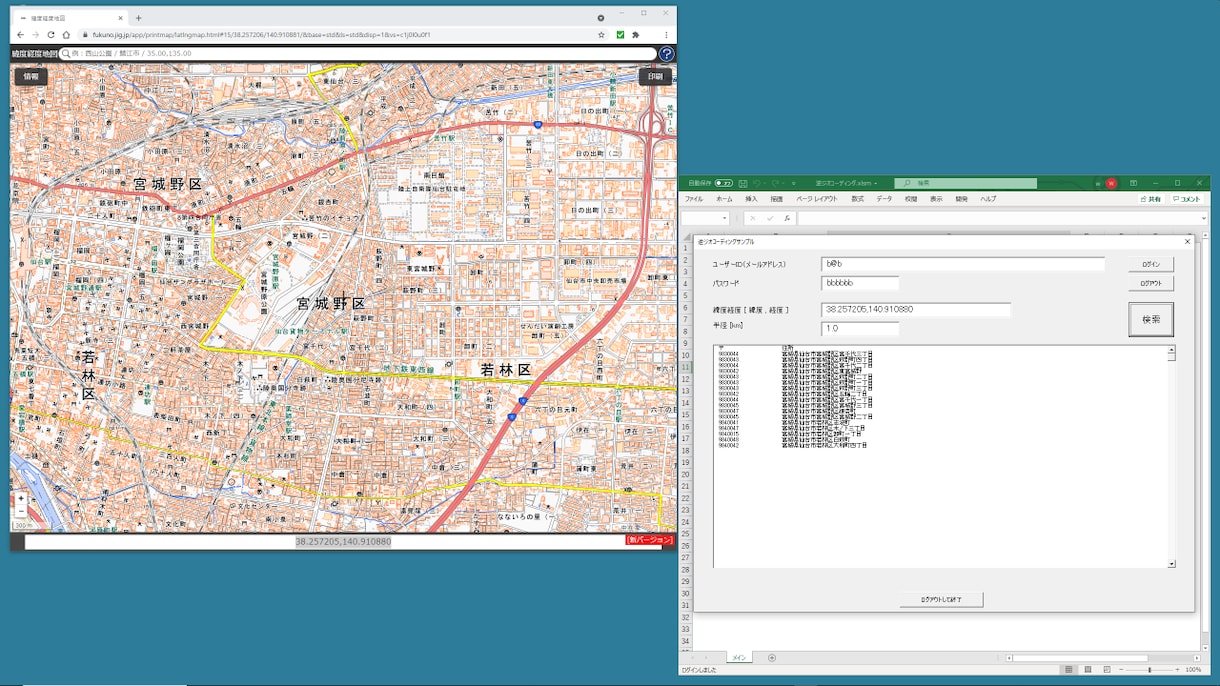Switch to Page Break Preview icon
The height and width of the screenshot is (686, 1220).
tap(1106, 670)
